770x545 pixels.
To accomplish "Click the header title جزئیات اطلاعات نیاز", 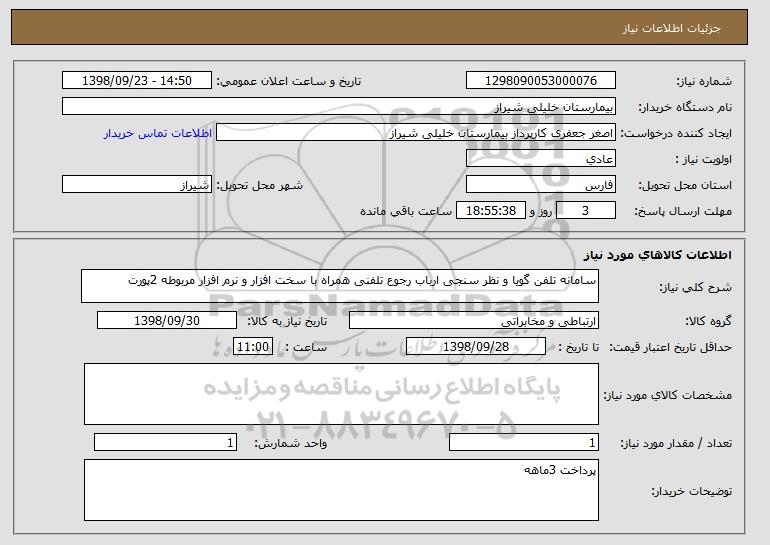I will tap(671, 28).
